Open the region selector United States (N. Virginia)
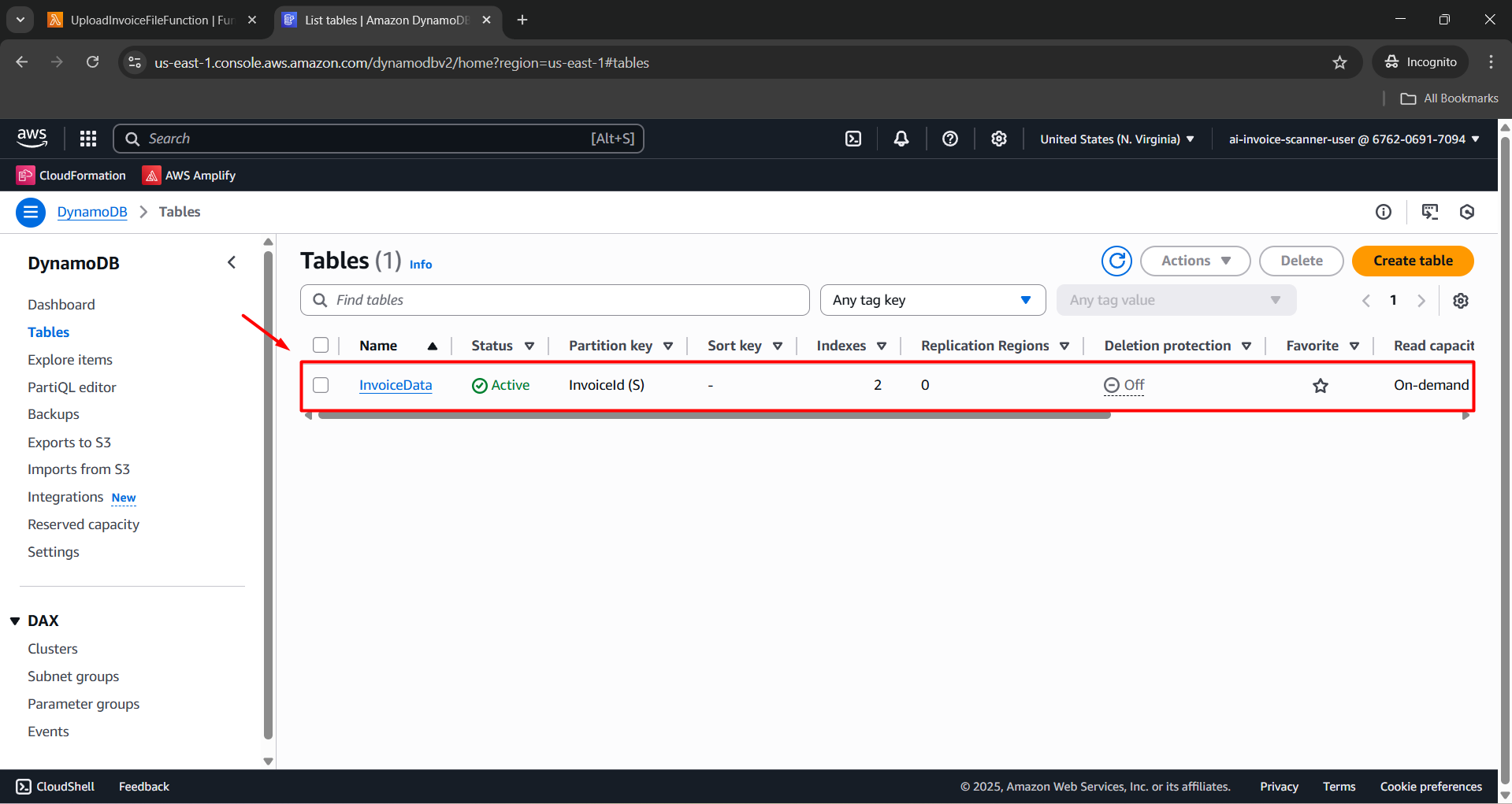The height and width of the screenshot is (804, 1512). pos(1116,139)
